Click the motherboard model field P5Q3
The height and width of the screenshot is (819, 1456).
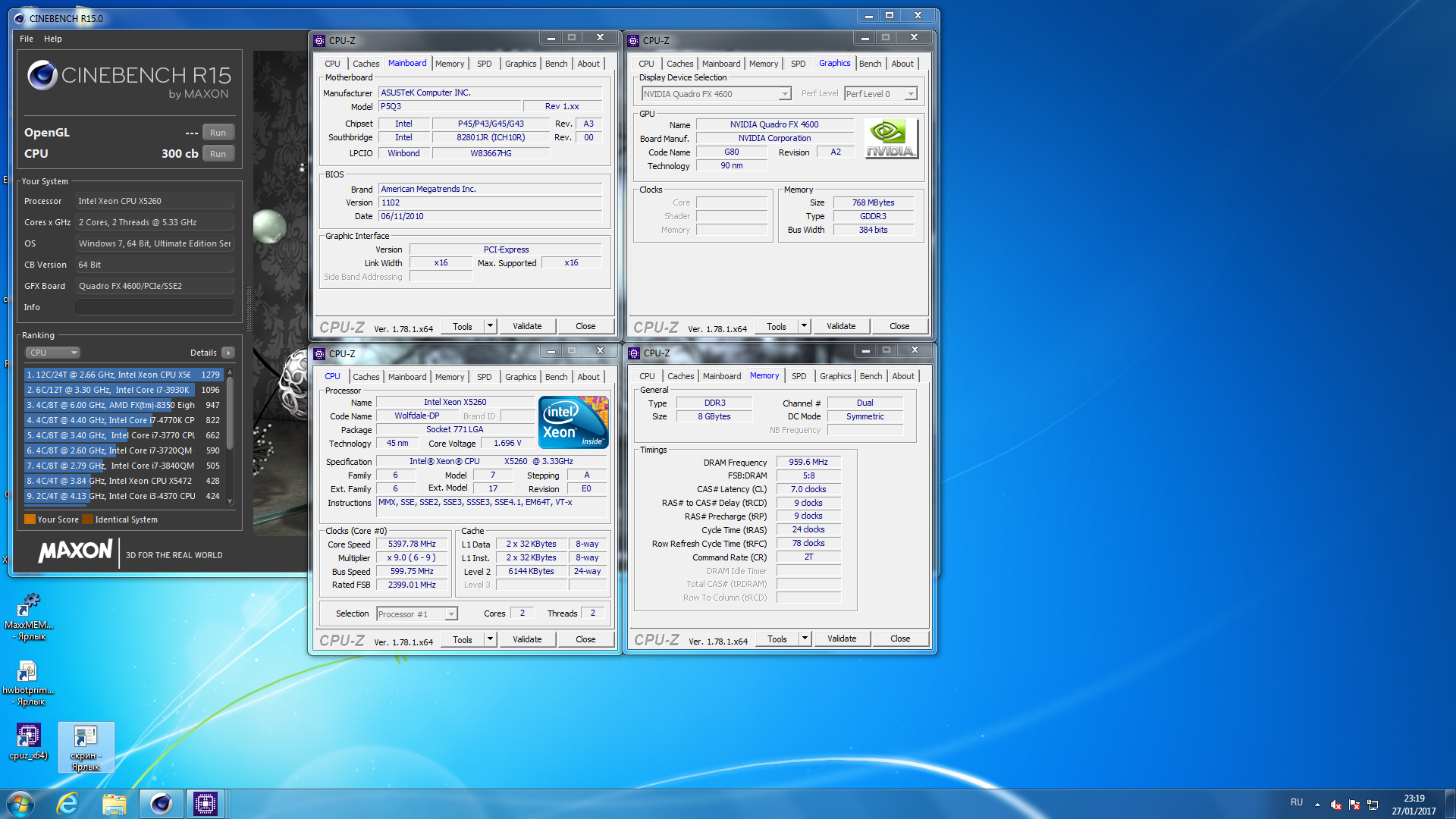(x=449, y=107)
